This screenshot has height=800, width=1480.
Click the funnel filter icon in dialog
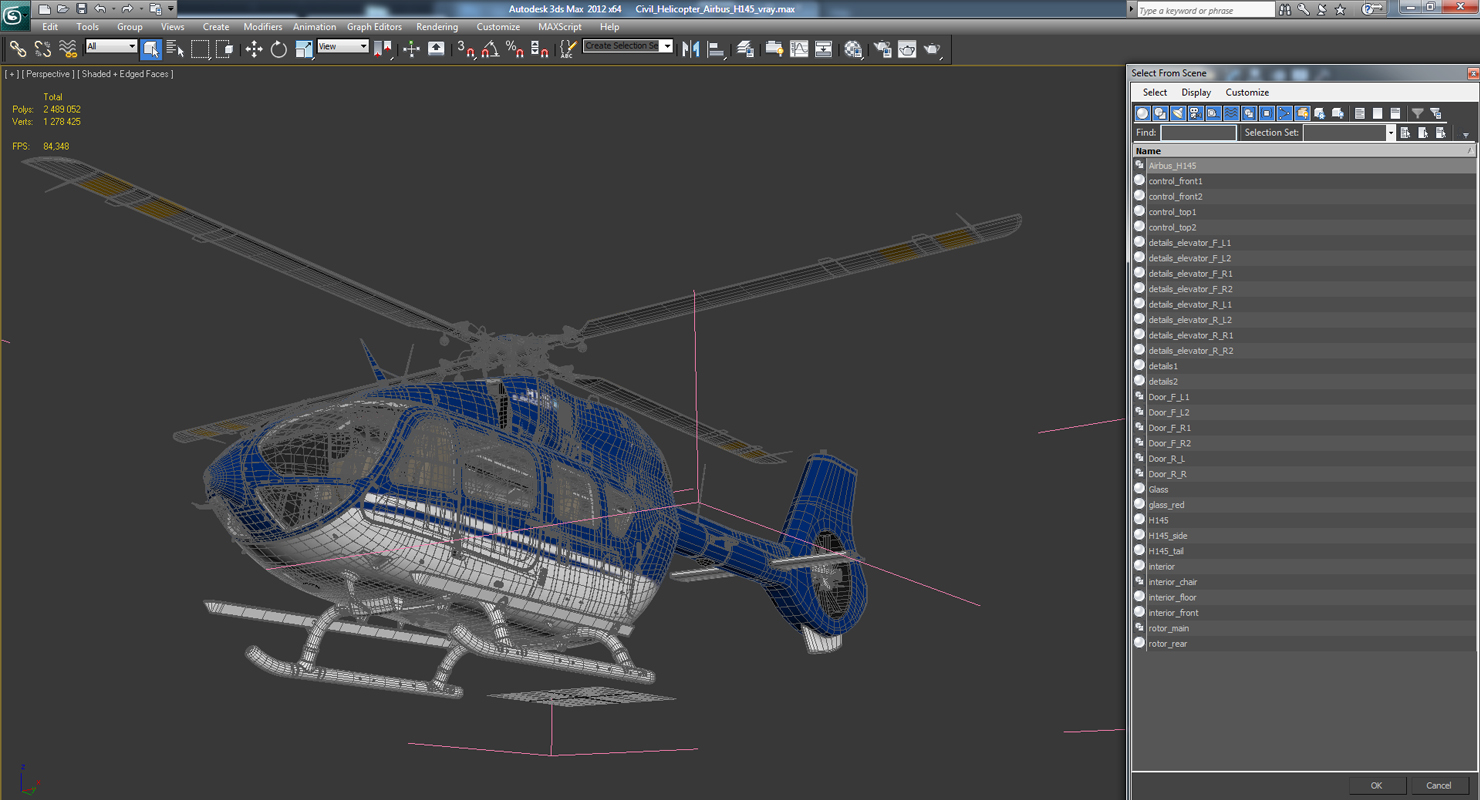point(1417,113)
